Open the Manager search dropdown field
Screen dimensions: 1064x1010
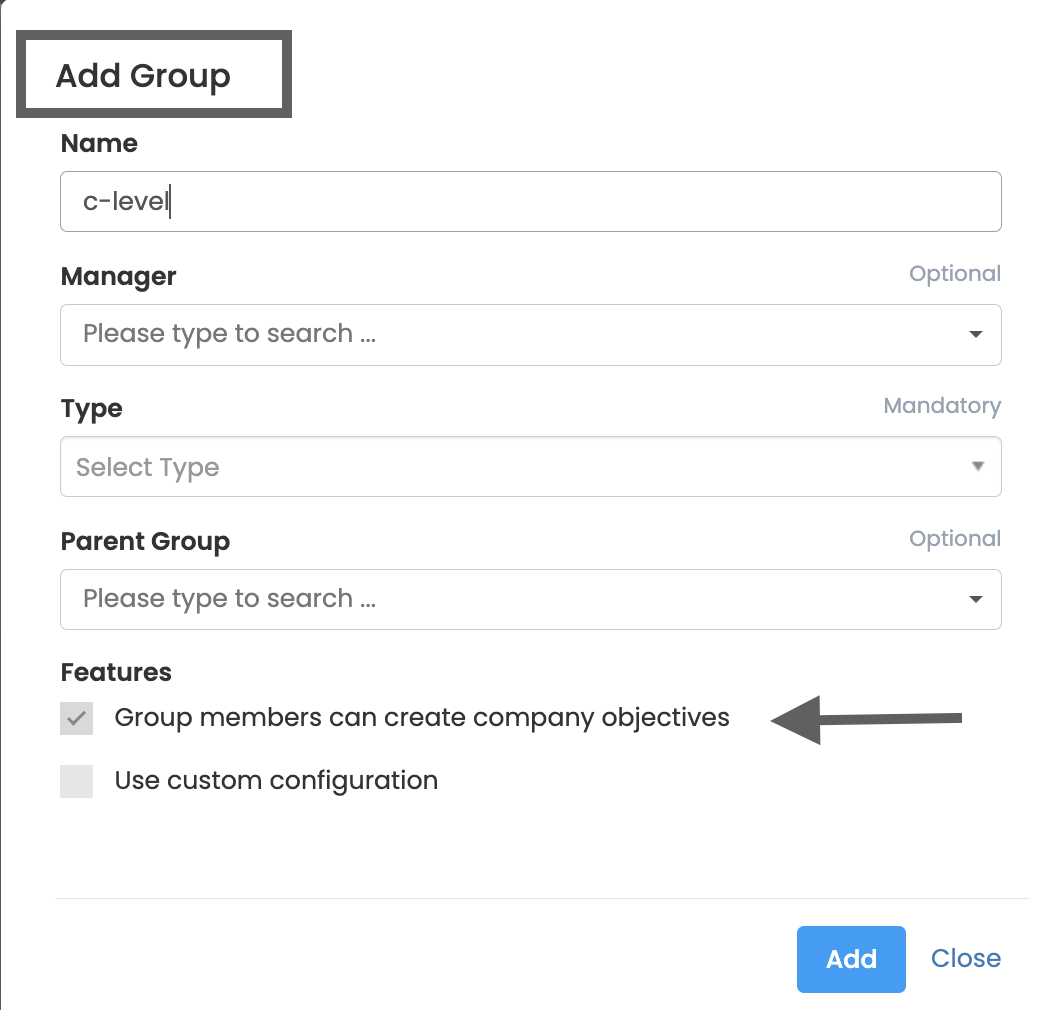click(510, 334)
